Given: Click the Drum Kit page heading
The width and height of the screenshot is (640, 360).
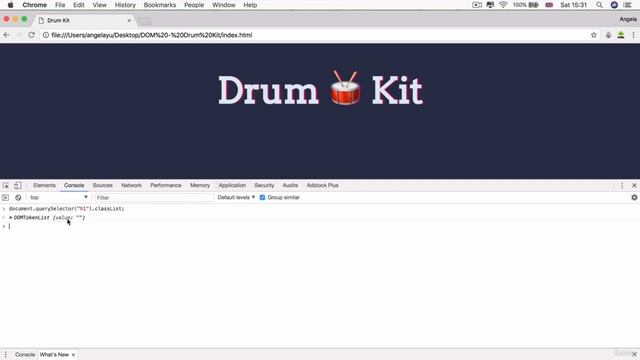Looking at the screenshot, I should [320, 89].
